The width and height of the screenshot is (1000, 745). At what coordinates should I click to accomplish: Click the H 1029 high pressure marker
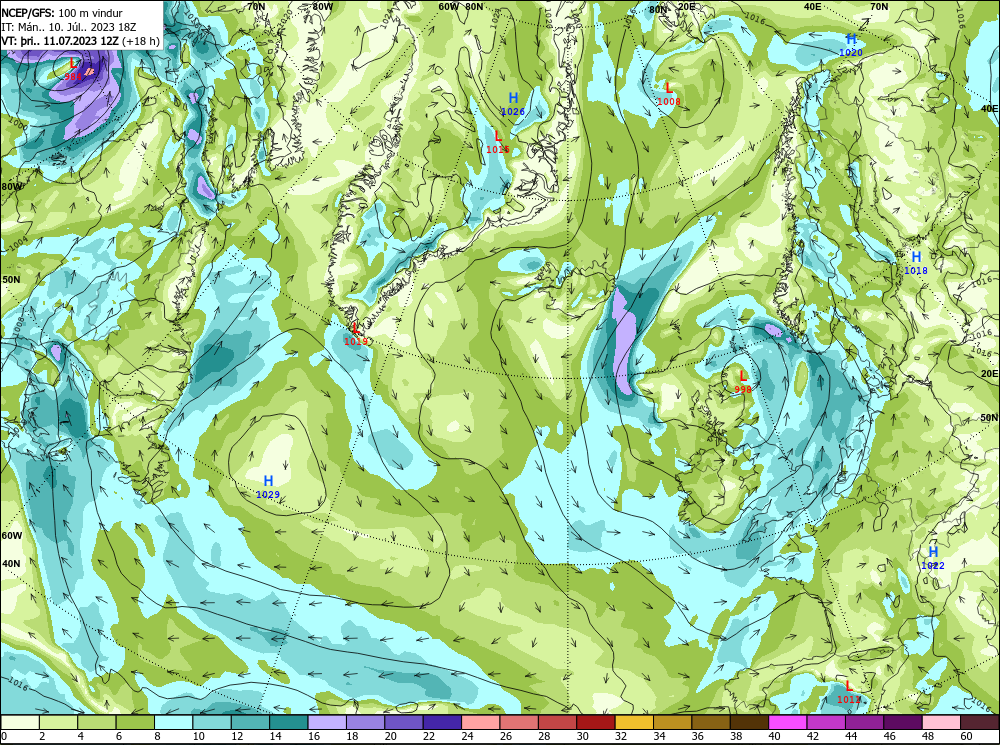(x=268, y=487)
